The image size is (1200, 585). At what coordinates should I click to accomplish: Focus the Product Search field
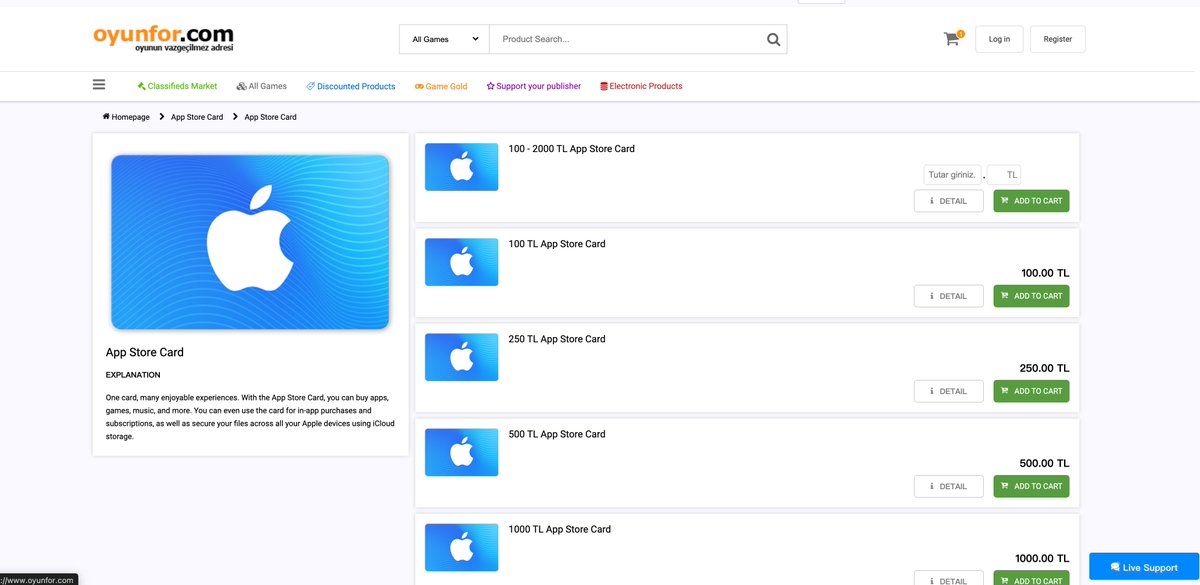626,39
